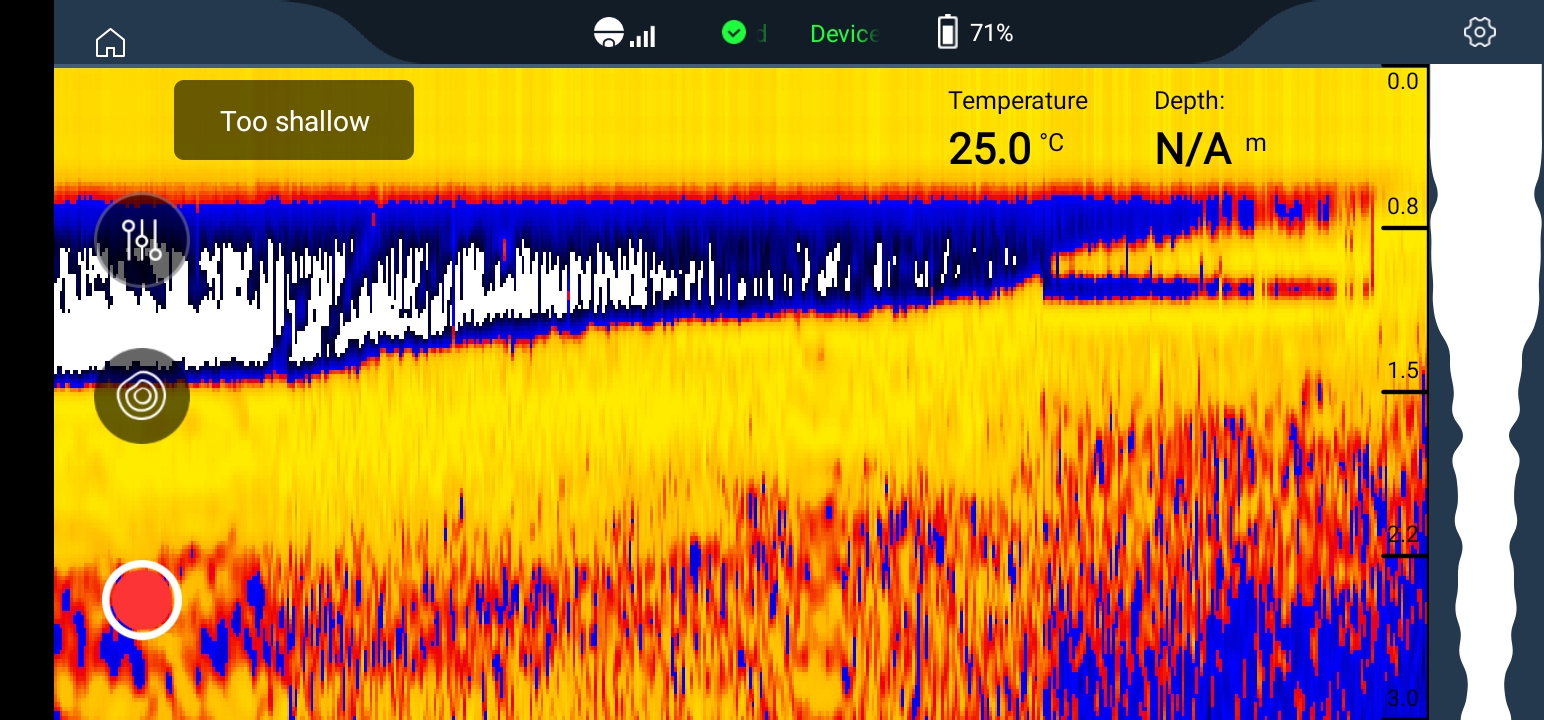The image size is (1544, 720).
Task: Tap the sonar device icon in top bar
Action: click(x=608, y=33)
